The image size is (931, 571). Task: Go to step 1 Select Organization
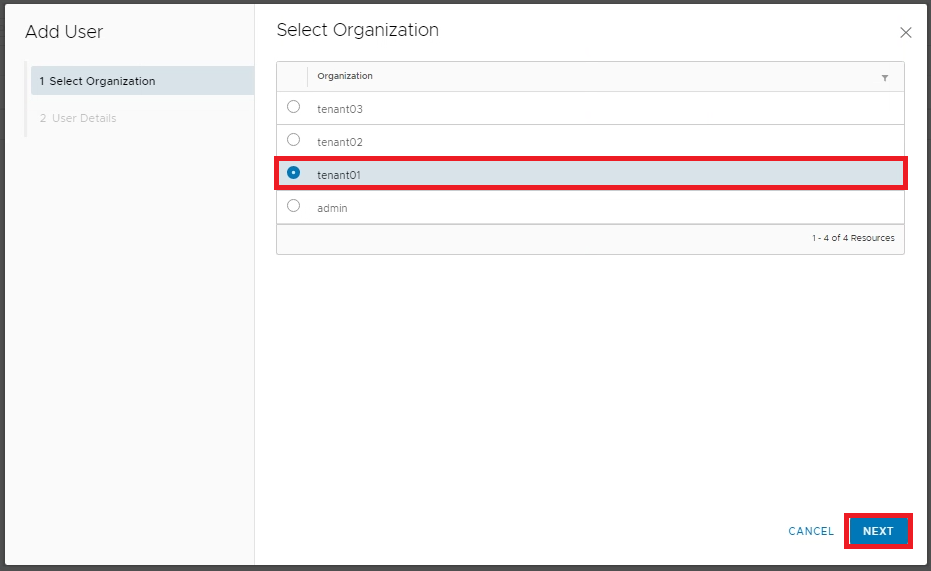point(98,81)
